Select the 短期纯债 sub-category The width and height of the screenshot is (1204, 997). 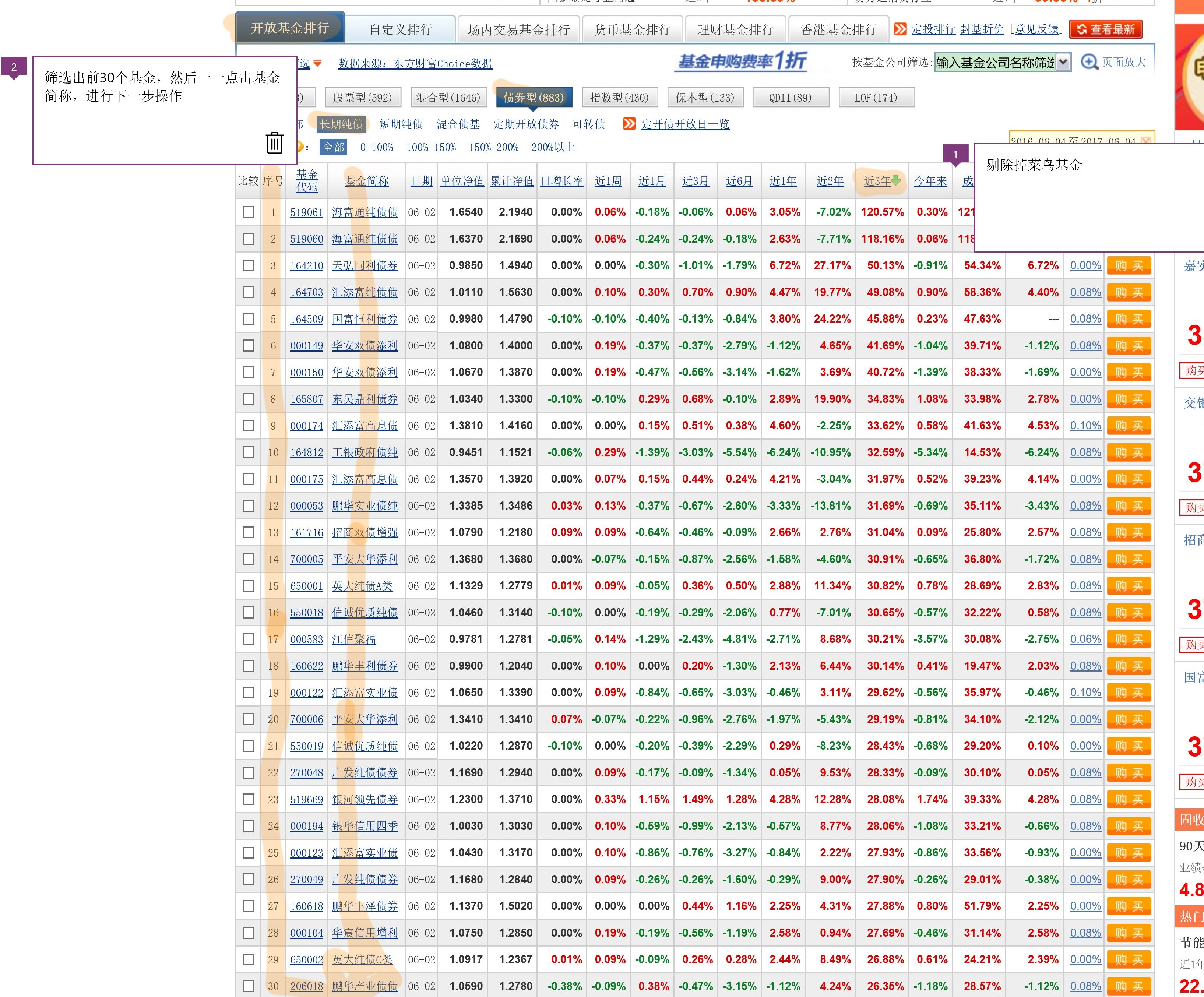pos(401,124)
